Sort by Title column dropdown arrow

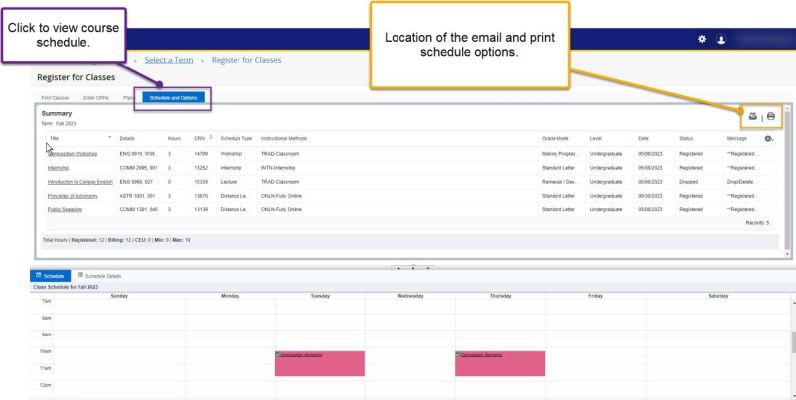(107, 137)
